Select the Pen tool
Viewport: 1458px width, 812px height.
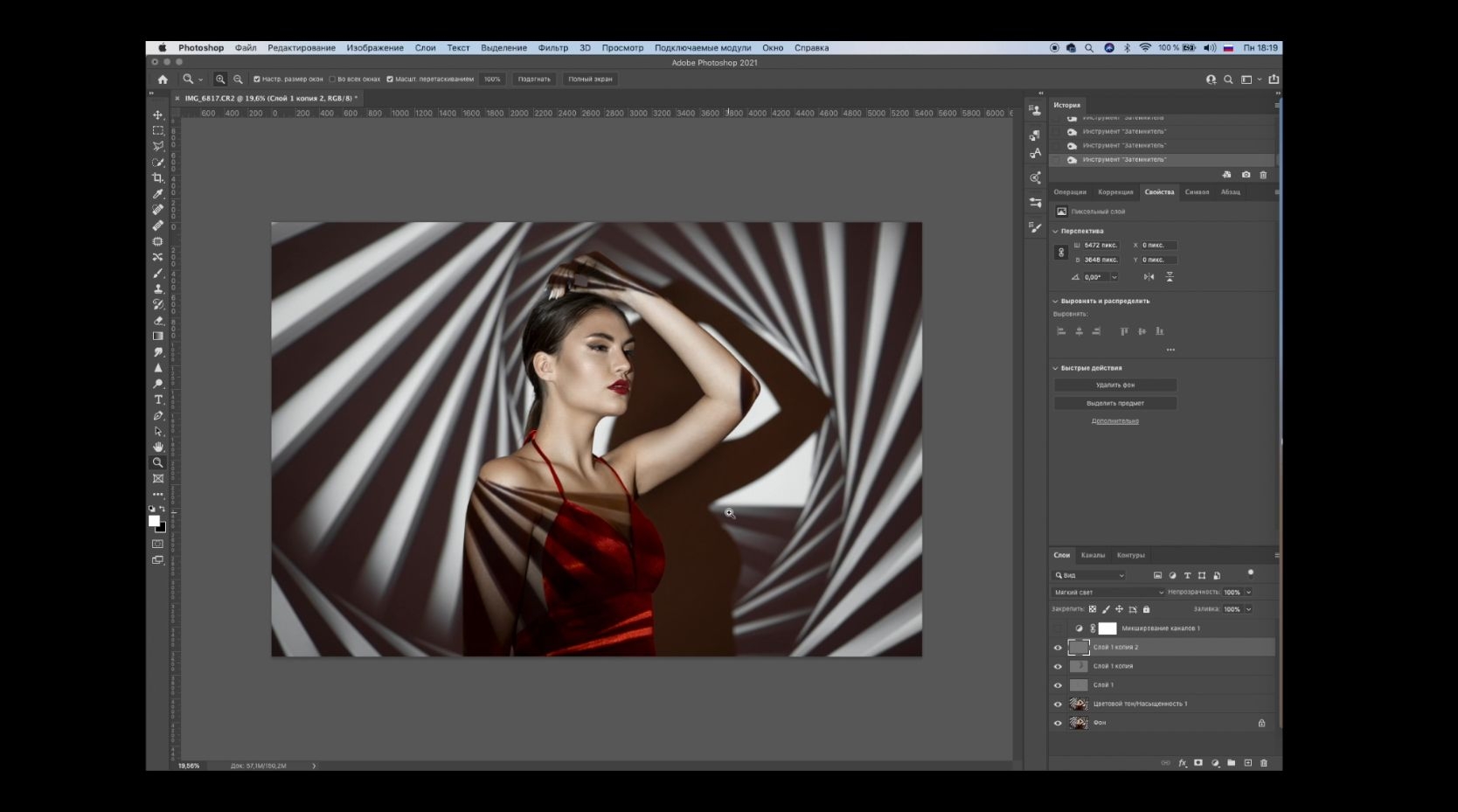158,415
